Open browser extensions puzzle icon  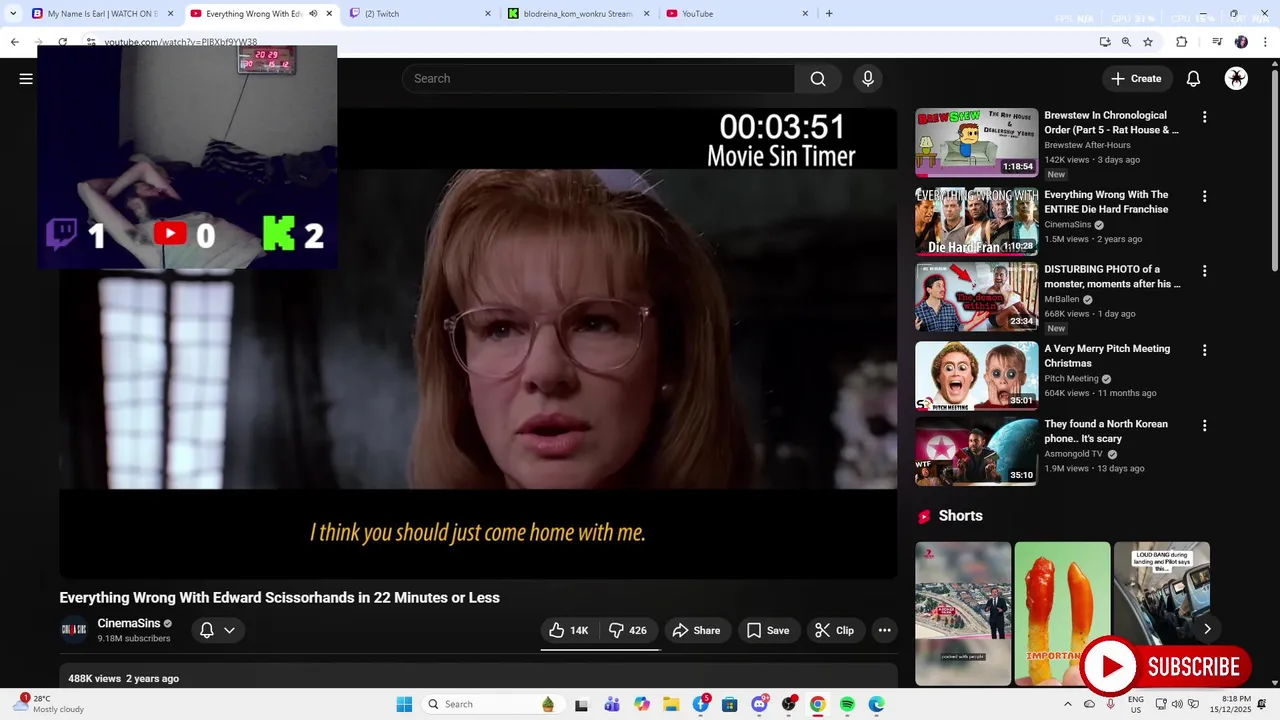click(1182, 42)
